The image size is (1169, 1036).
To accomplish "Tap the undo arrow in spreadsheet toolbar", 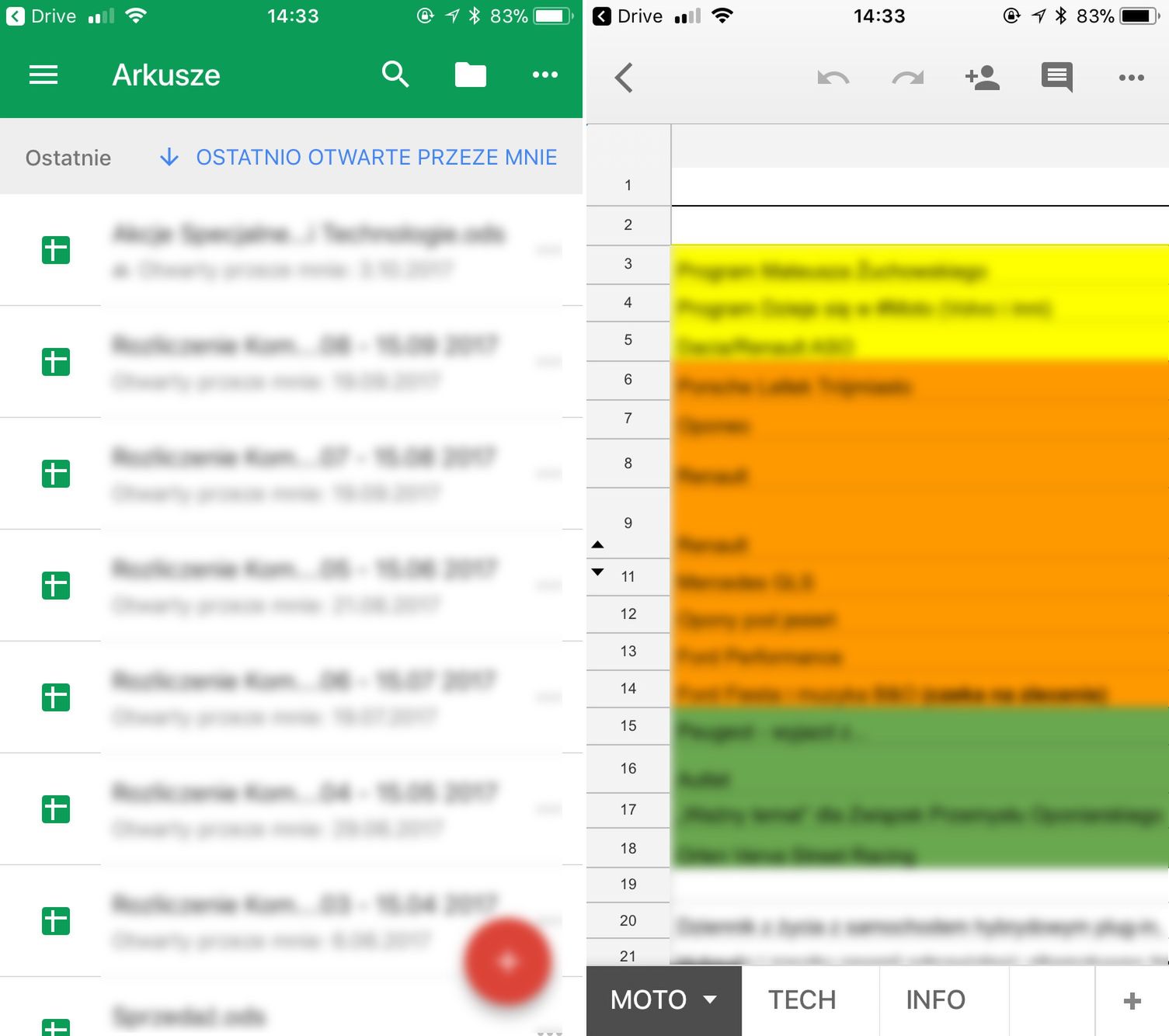I will (833, 78).
